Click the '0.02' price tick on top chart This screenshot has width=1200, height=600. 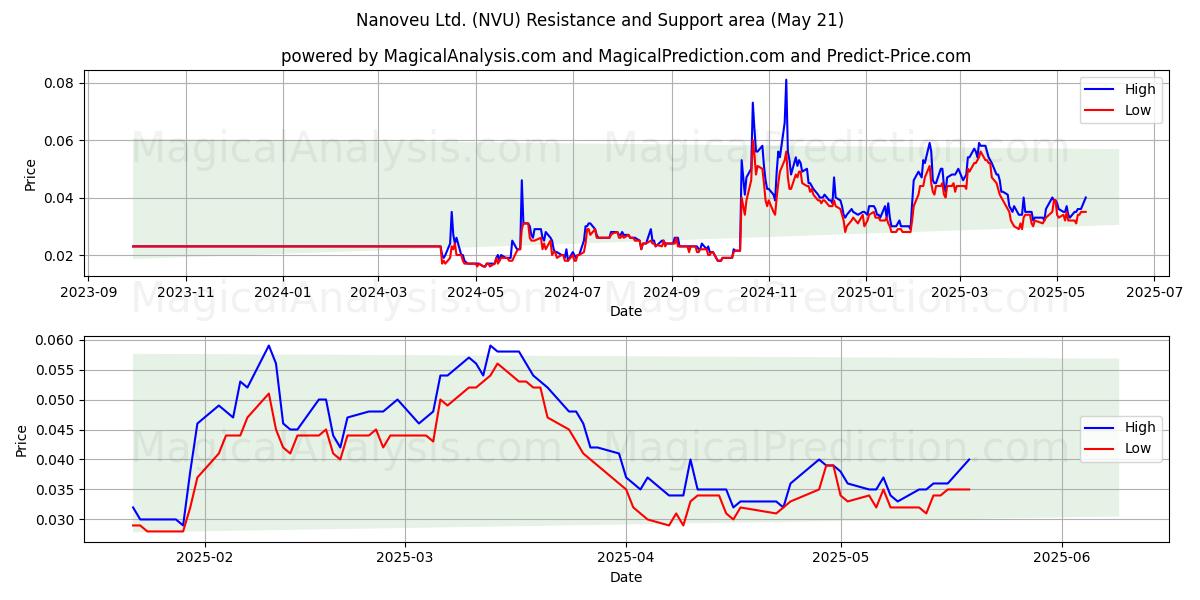[61, 256]
